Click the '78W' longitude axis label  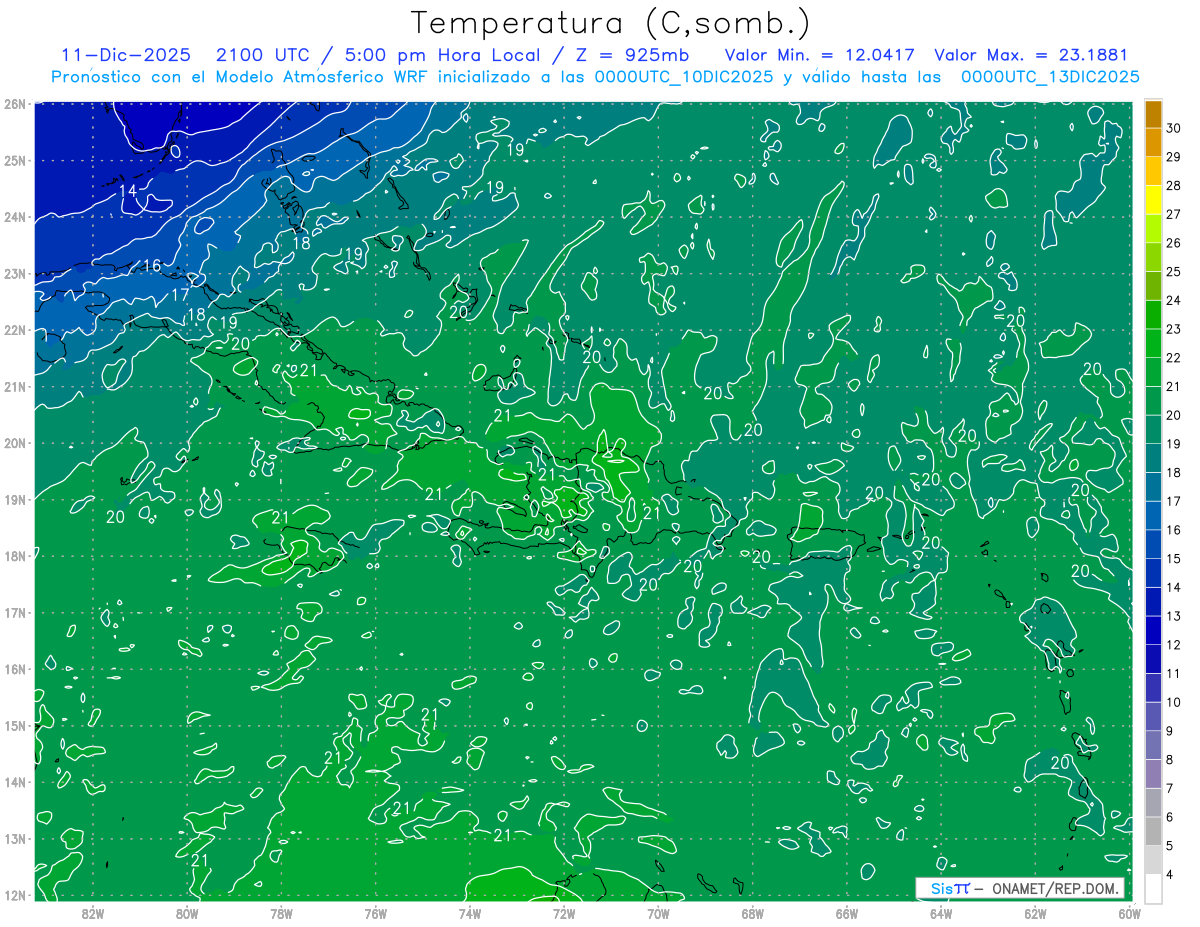(281, 912)
